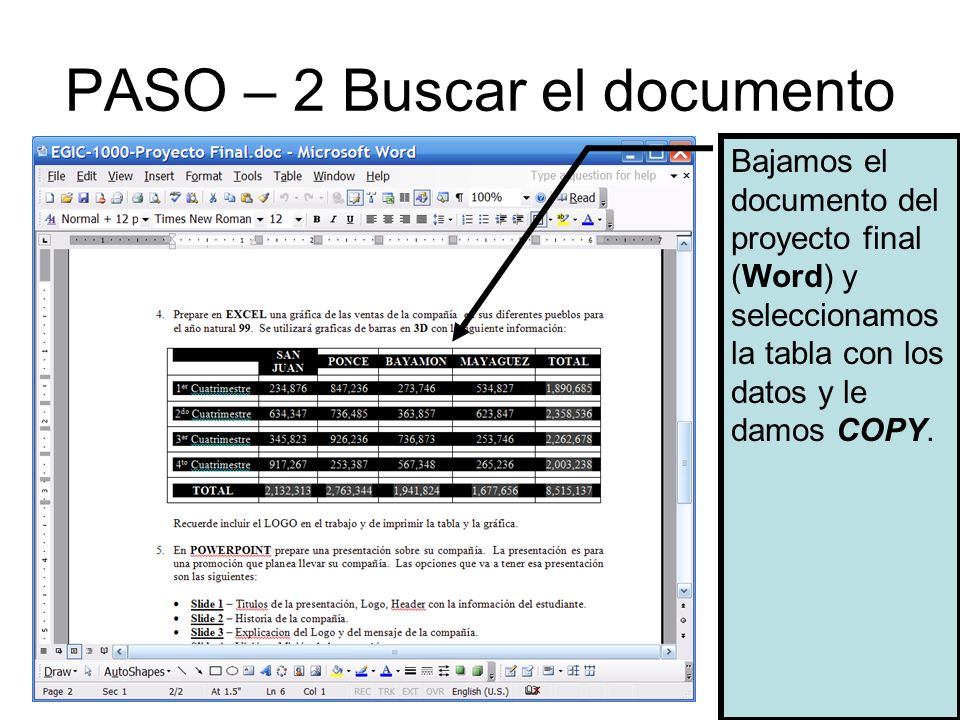Open the 100% zoom dropdown
Viewport: 960px width, 720px height.
(x=526, y=198)
